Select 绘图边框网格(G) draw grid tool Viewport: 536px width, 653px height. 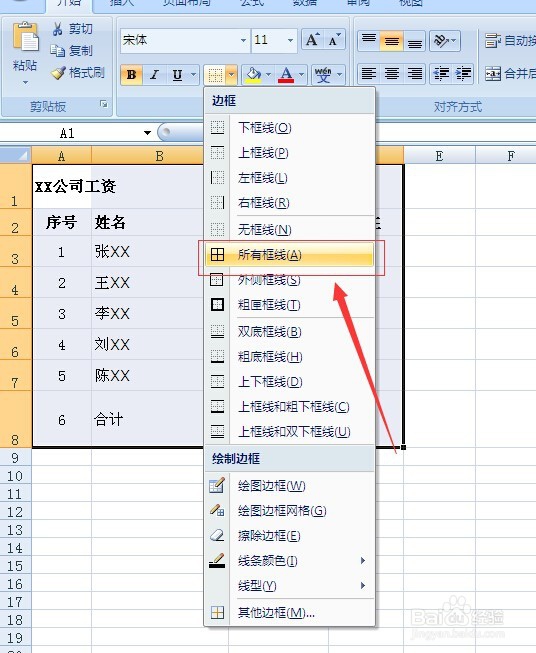[x=290, y=511]
